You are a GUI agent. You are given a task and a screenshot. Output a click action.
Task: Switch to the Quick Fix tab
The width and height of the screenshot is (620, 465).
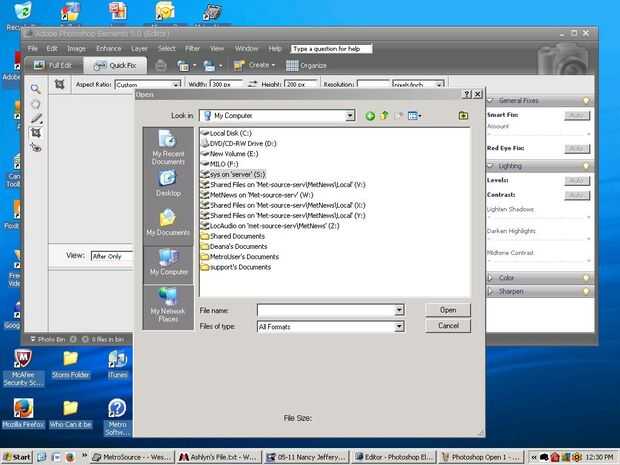pyautogui.click(x=115, y=65)
